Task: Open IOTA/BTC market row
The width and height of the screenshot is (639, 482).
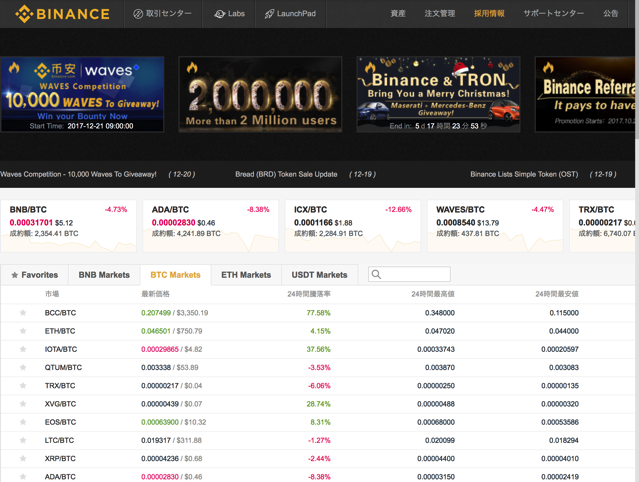Action: [x=317, y=349]
